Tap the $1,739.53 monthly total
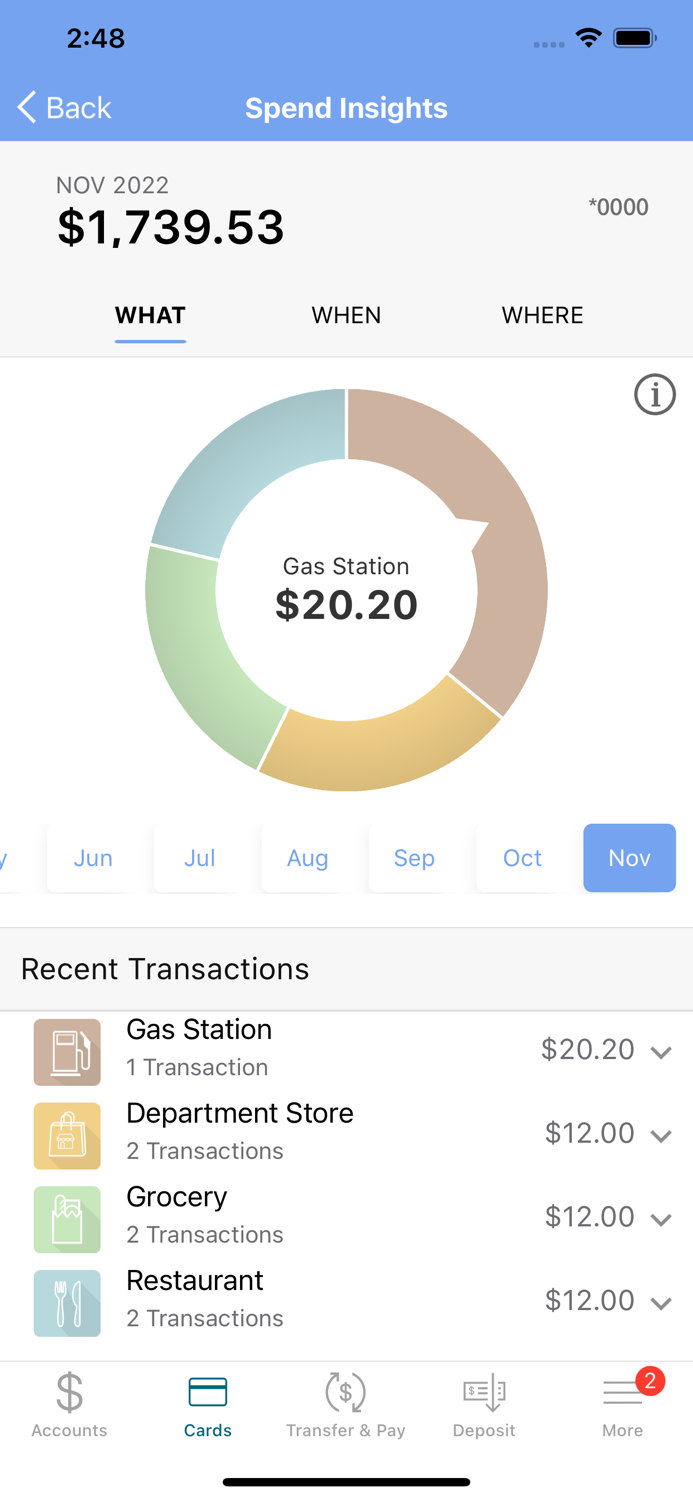The height and width of the screenshot is (1500, 693). [x=170, y=227]
